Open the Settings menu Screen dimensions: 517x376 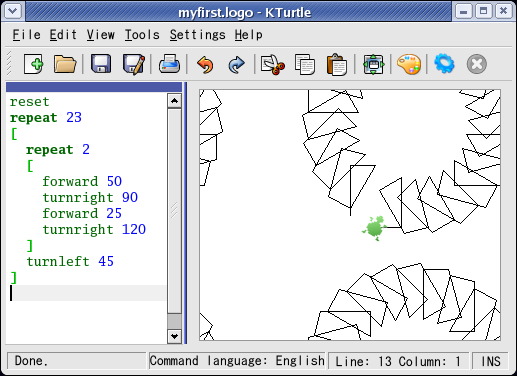pos(198,35)
